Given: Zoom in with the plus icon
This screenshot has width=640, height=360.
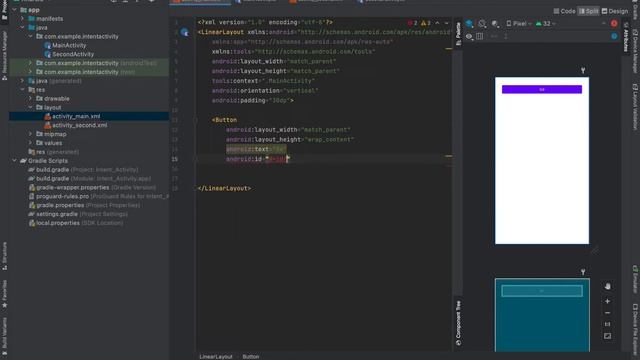Looking at the screenshot, I should [607, 301].
